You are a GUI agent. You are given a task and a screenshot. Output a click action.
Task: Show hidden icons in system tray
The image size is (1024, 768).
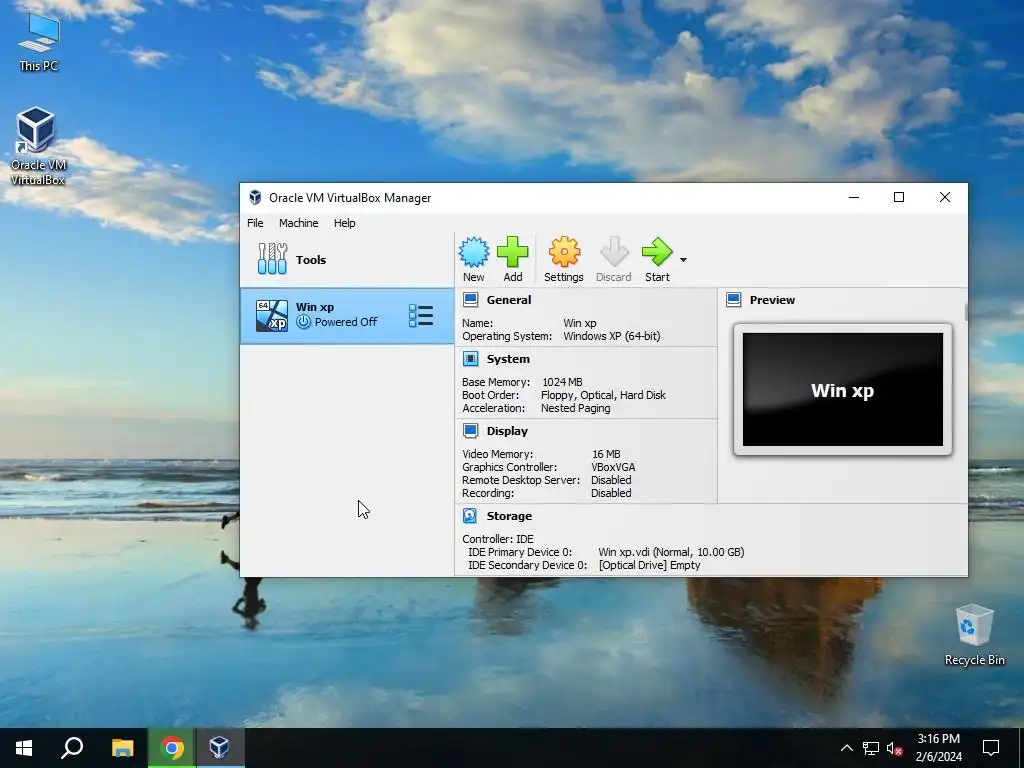pyautogui.click(x=846, y=748)
